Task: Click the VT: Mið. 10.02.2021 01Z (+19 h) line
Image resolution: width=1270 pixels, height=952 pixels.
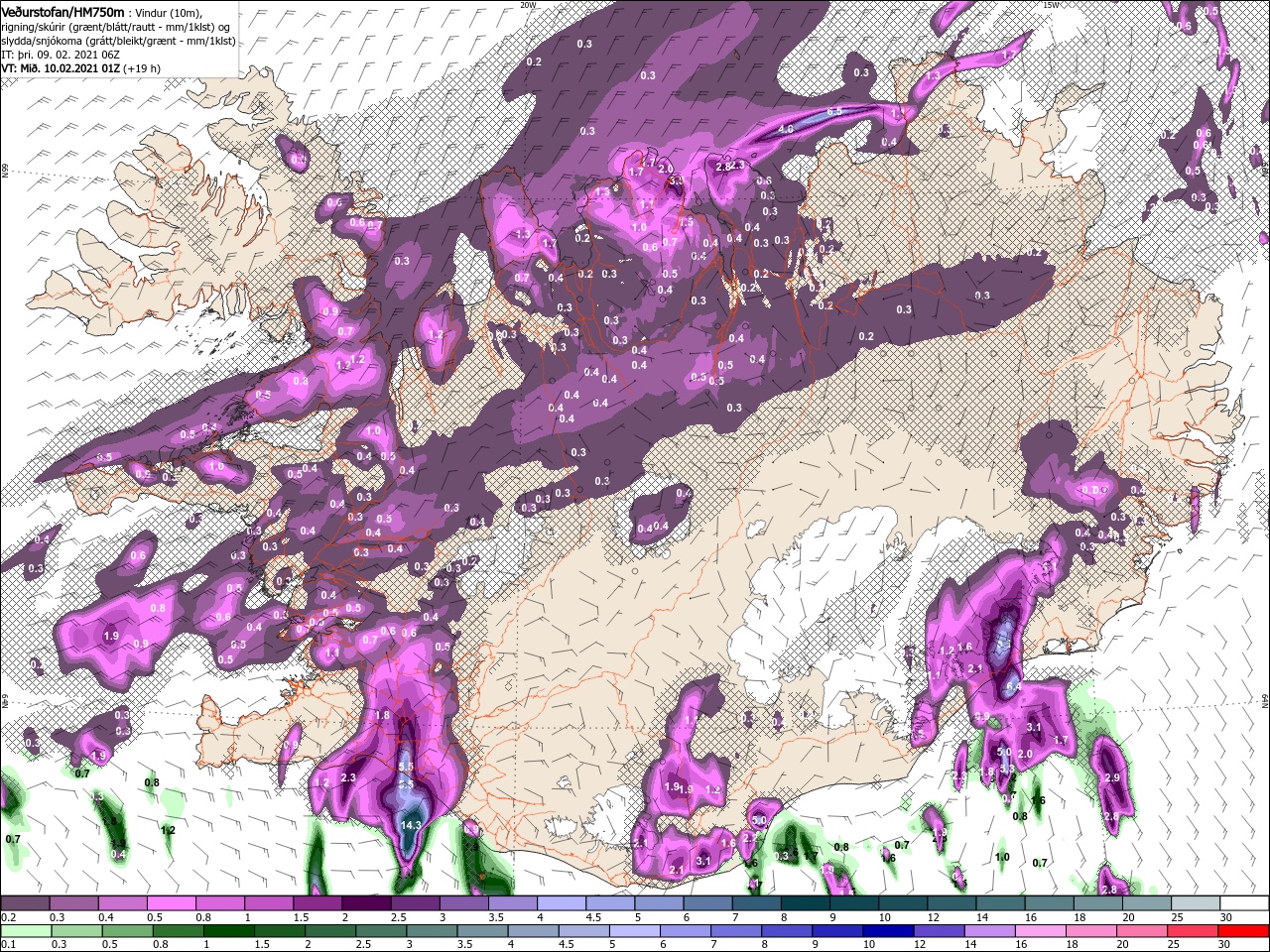Action: click(x=82, y=68)
